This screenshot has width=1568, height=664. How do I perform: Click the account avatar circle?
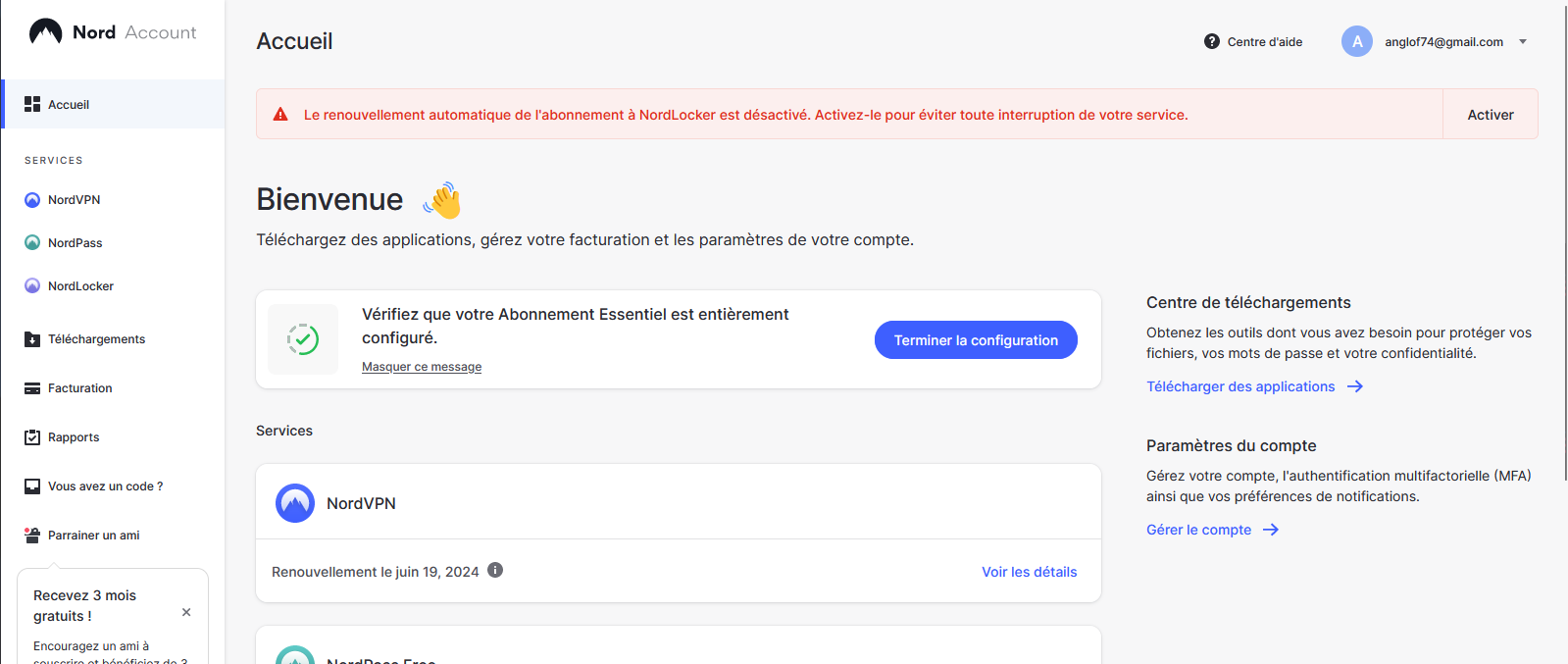(x=1357, y=41)
